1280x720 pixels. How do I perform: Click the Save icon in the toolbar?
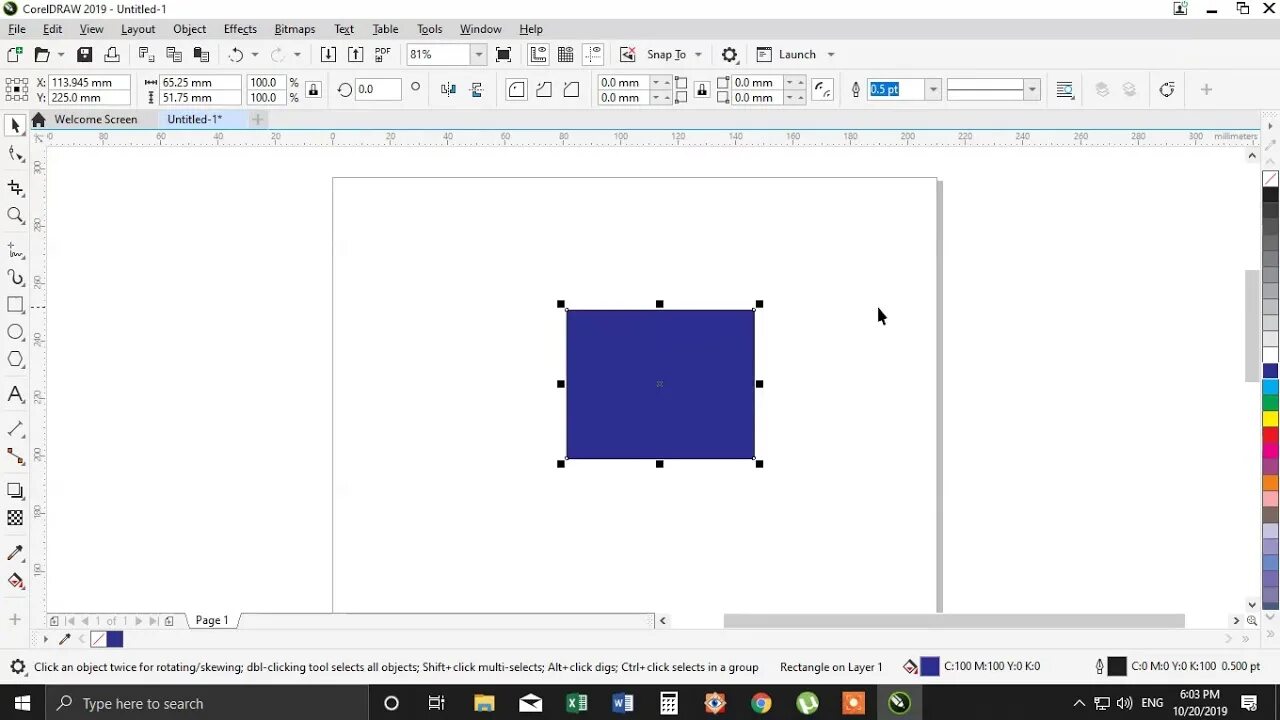85,55
